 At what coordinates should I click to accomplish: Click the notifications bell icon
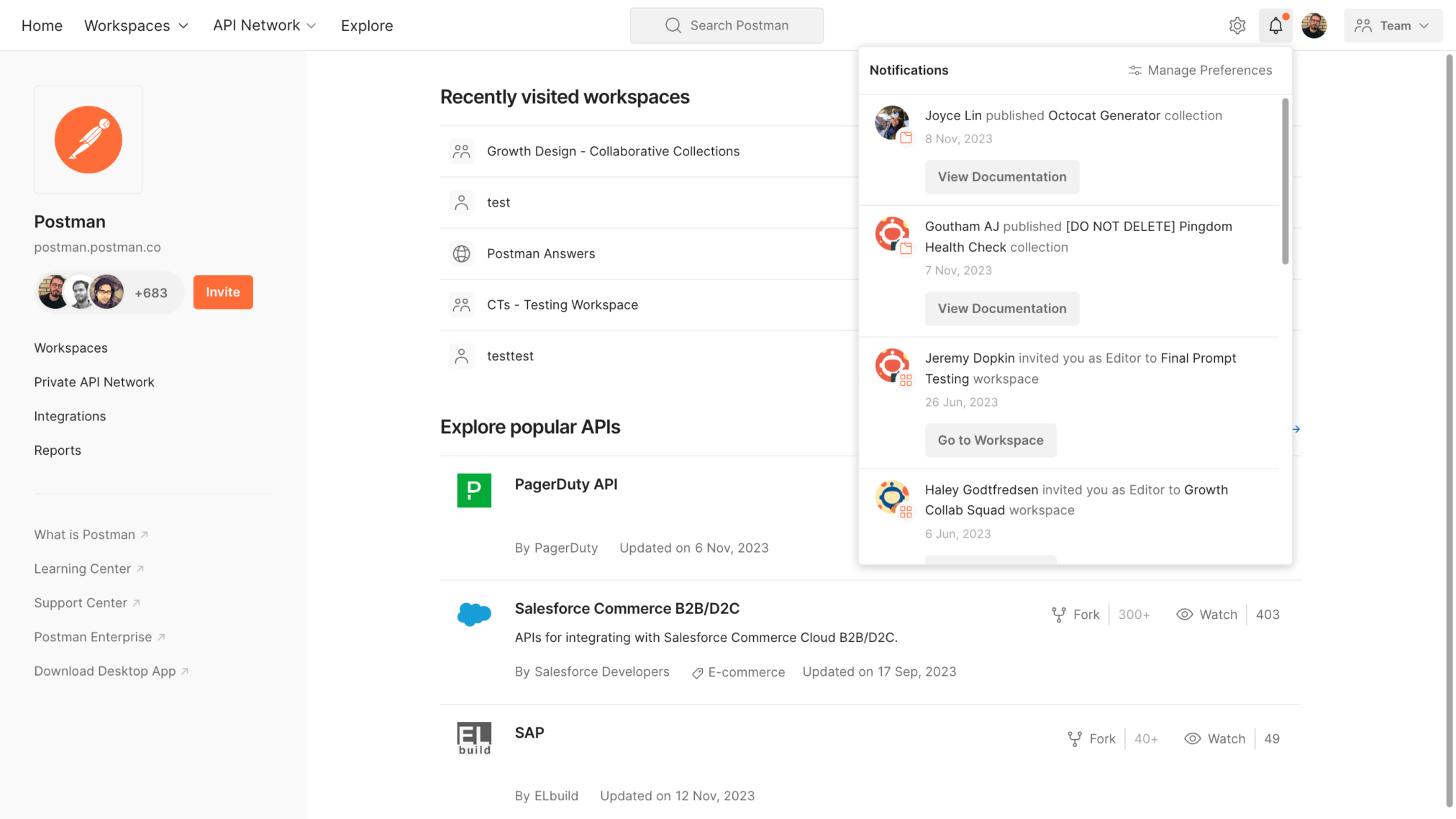1275,26
